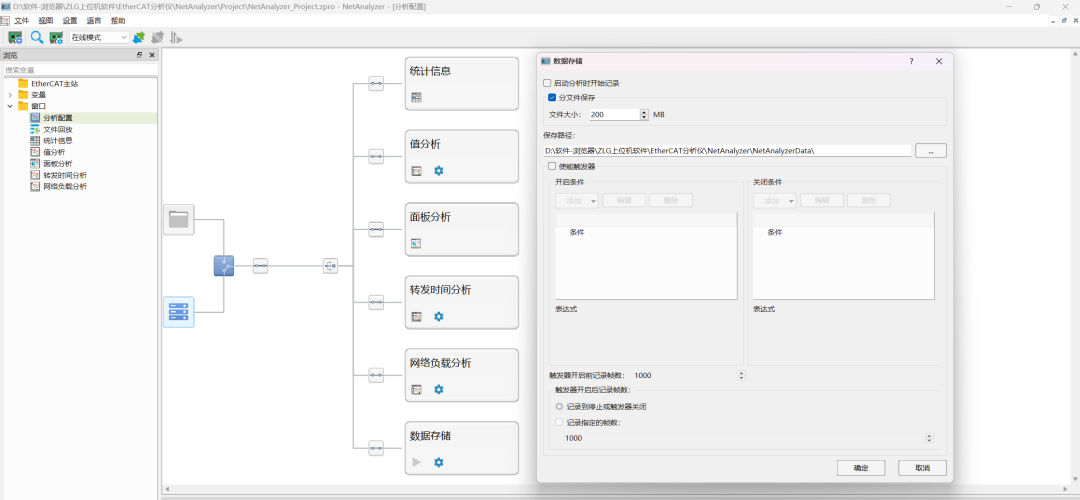
Task: Click 确定 to confirm data storage
Action: (x=861, y=468)
